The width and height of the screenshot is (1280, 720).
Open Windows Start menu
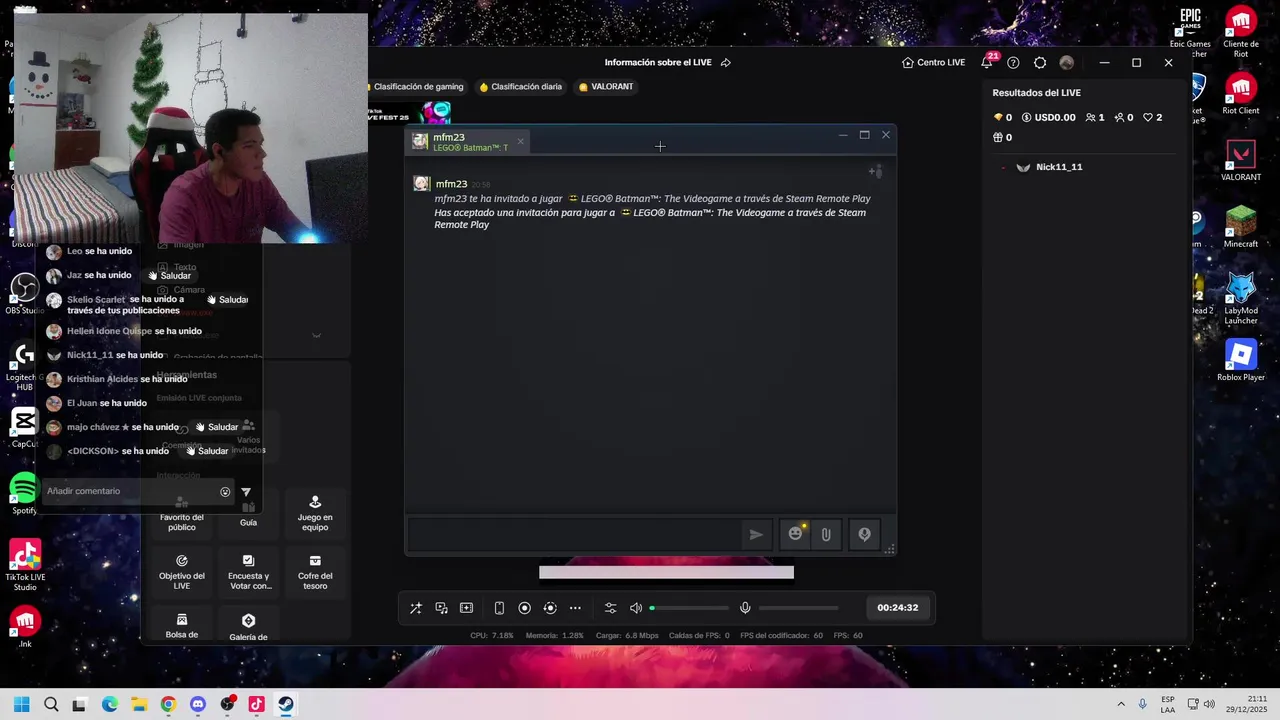[22, 704]
